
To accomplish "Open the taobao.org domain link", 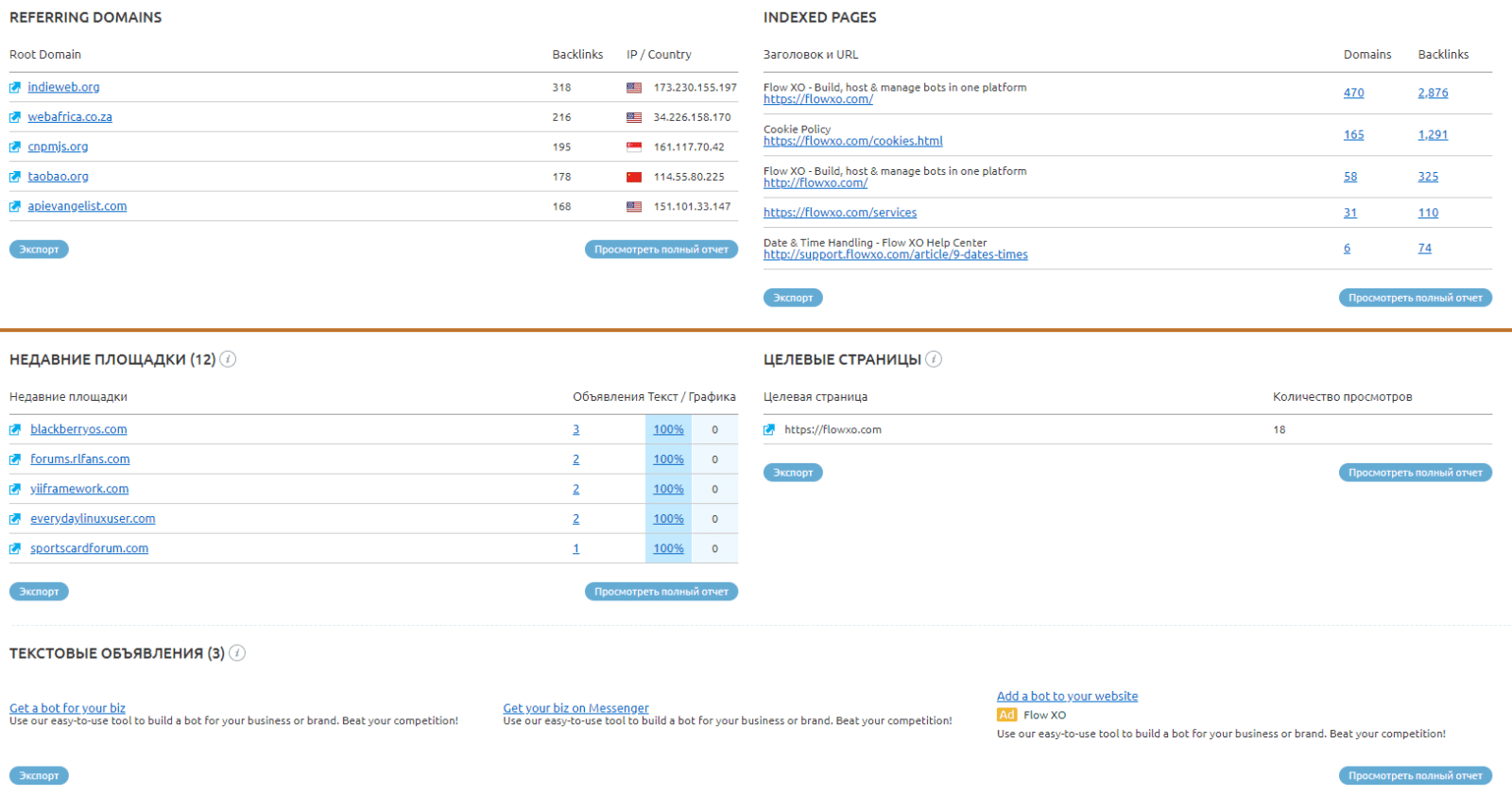I will [x=58, y=177].
